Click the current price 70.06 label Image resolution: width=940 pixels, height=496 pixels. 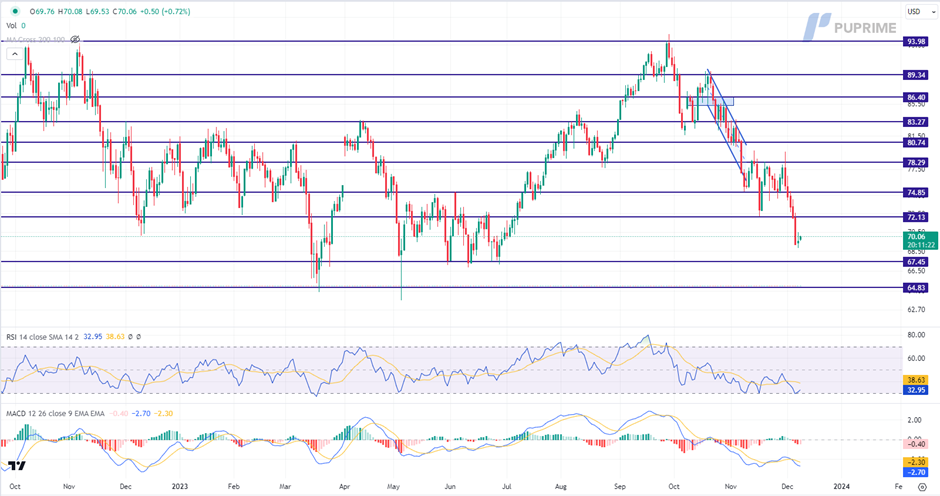click(914, 237)
